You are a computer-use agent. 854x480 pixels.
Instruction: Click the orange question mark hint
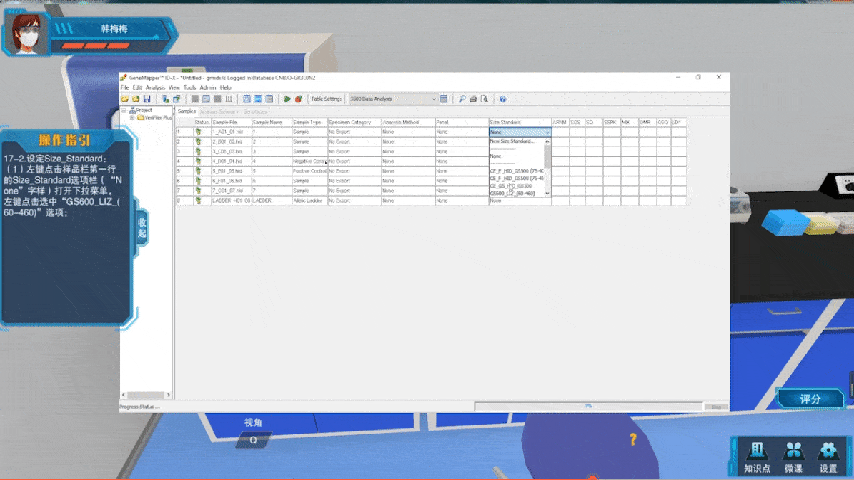point(633,439)
